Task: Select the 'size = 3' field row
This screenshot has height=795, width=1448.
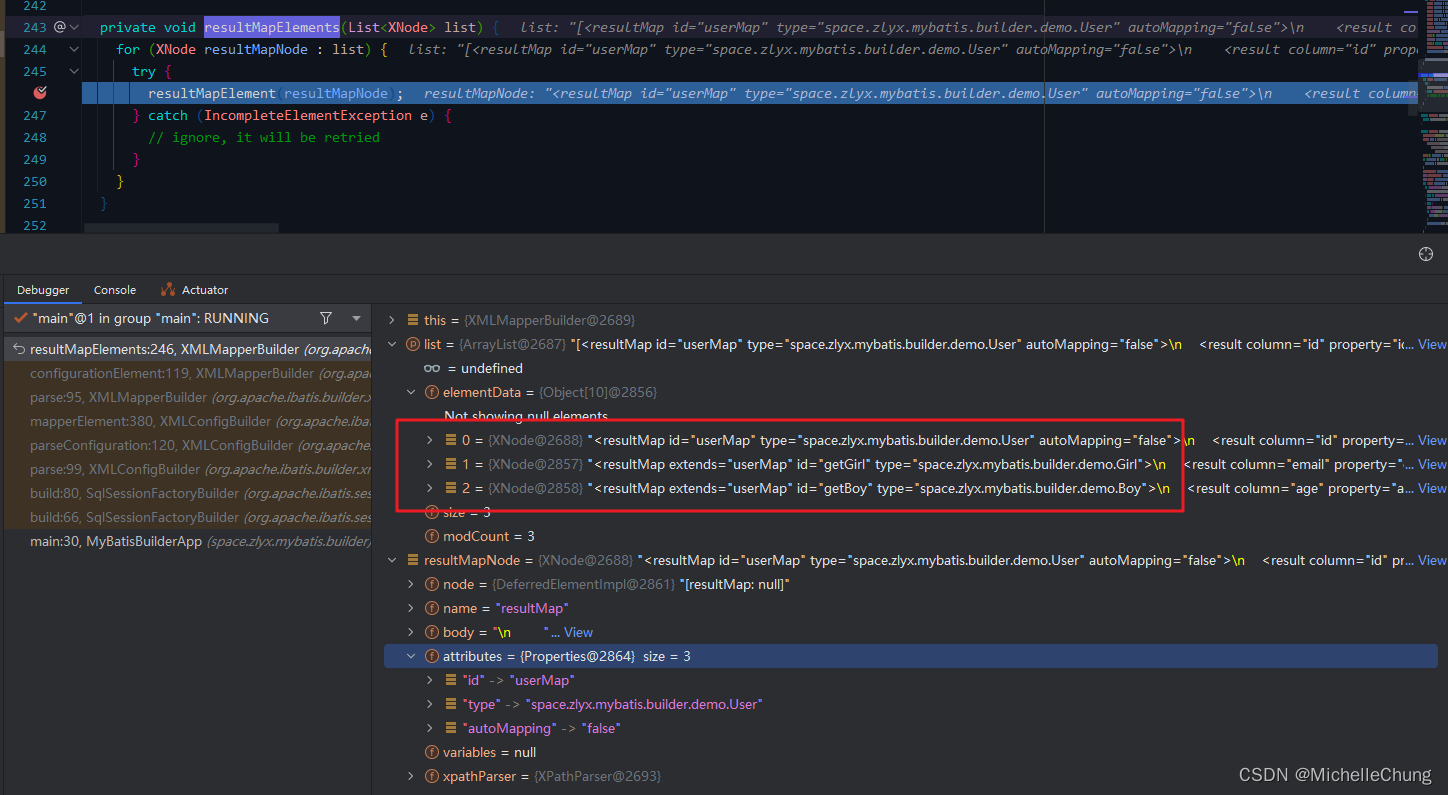Action: [x=910, y=512]
